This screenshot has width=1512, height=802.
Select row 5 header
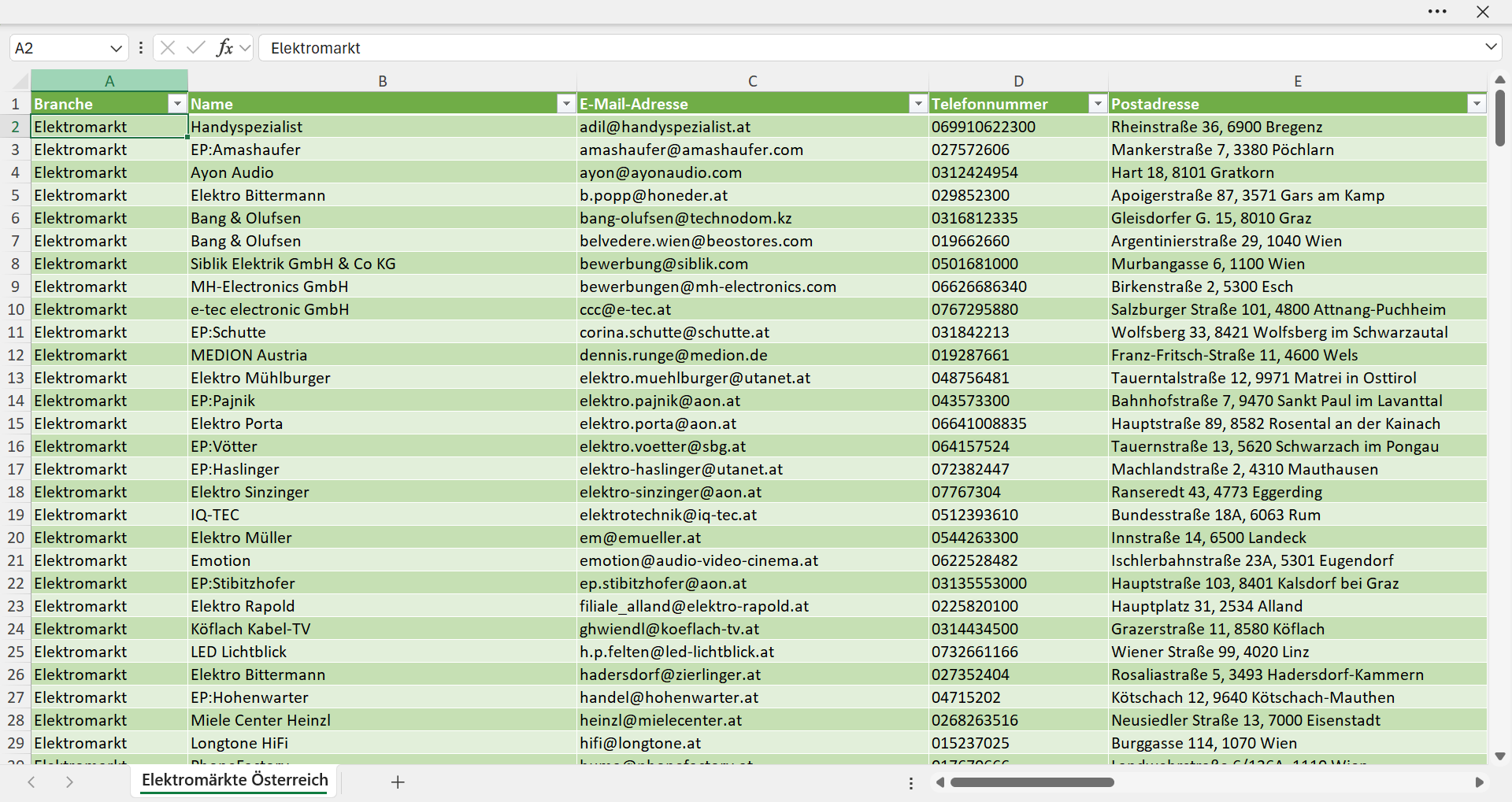point(16,195)
